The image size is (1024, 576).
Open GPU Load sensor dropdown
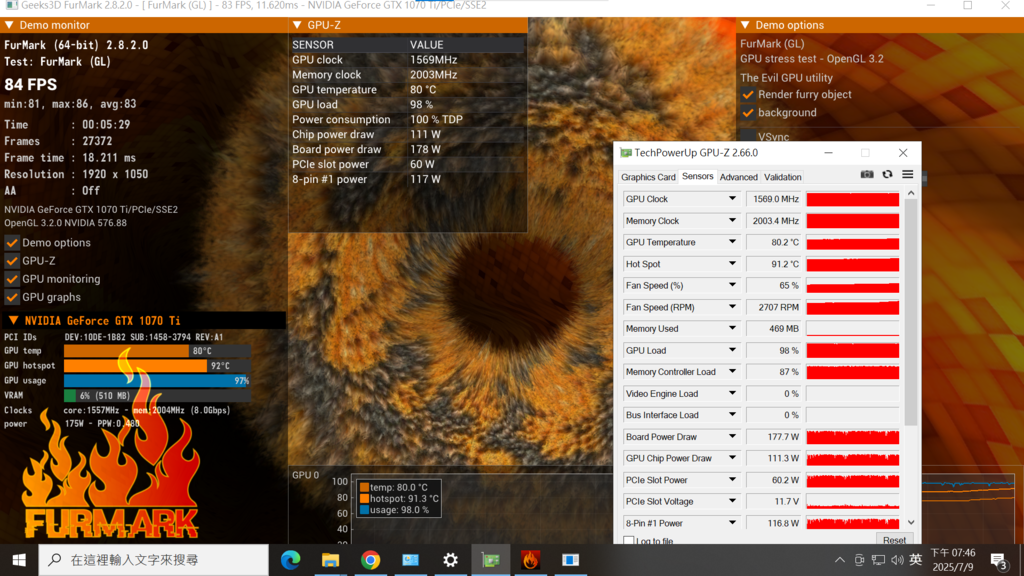click(x=732, y=350)
